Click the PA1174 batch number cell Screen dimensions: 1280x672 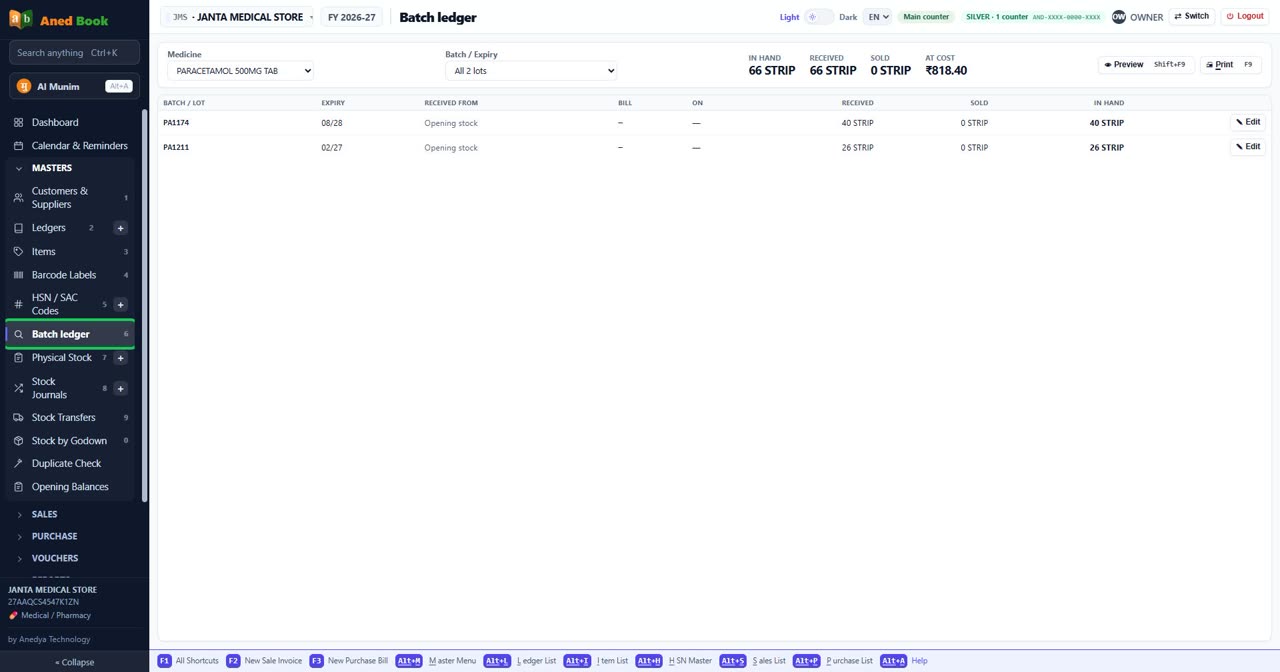click(x=176, y=123)
